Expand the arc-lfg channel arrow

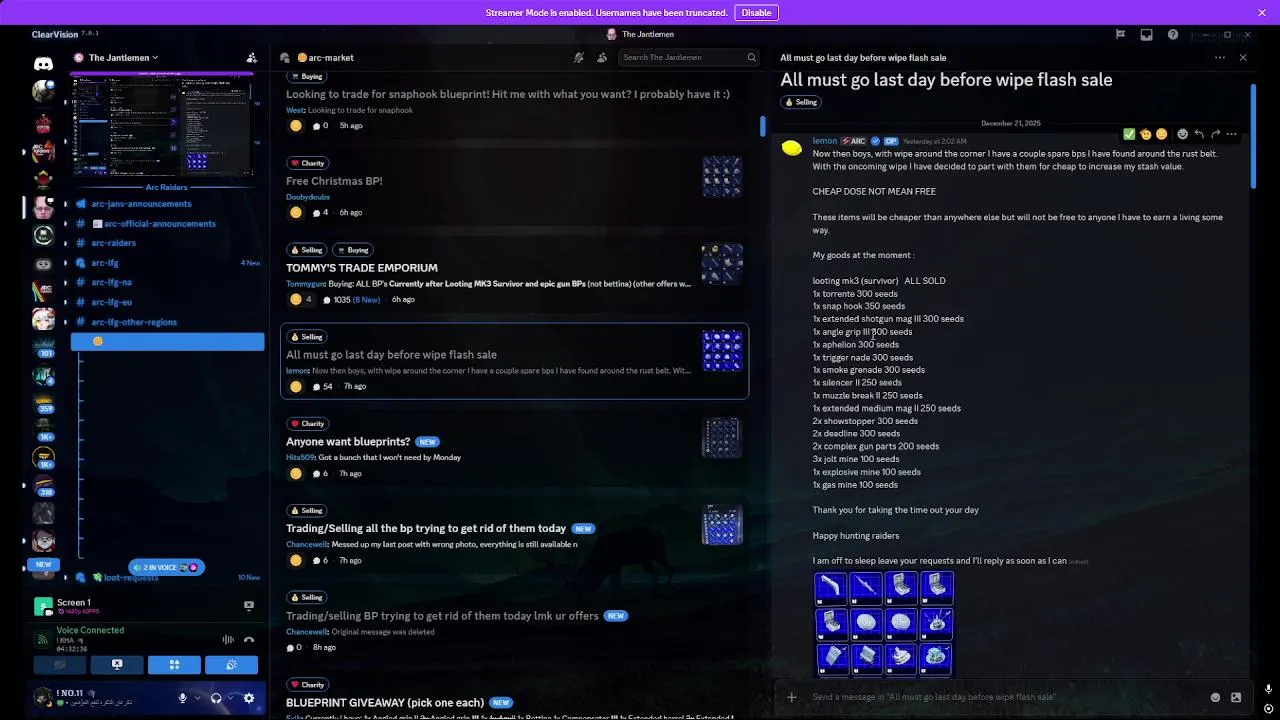click(66, 263)
